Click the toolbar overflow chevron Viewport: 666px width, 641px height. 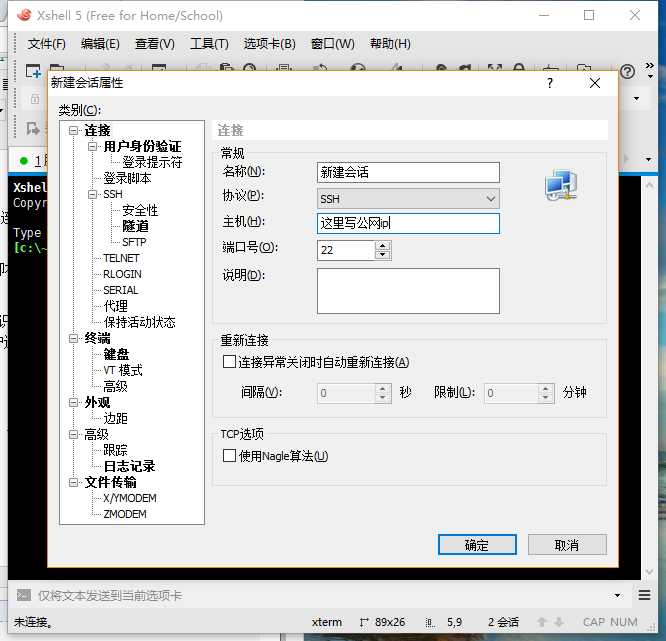650,65
